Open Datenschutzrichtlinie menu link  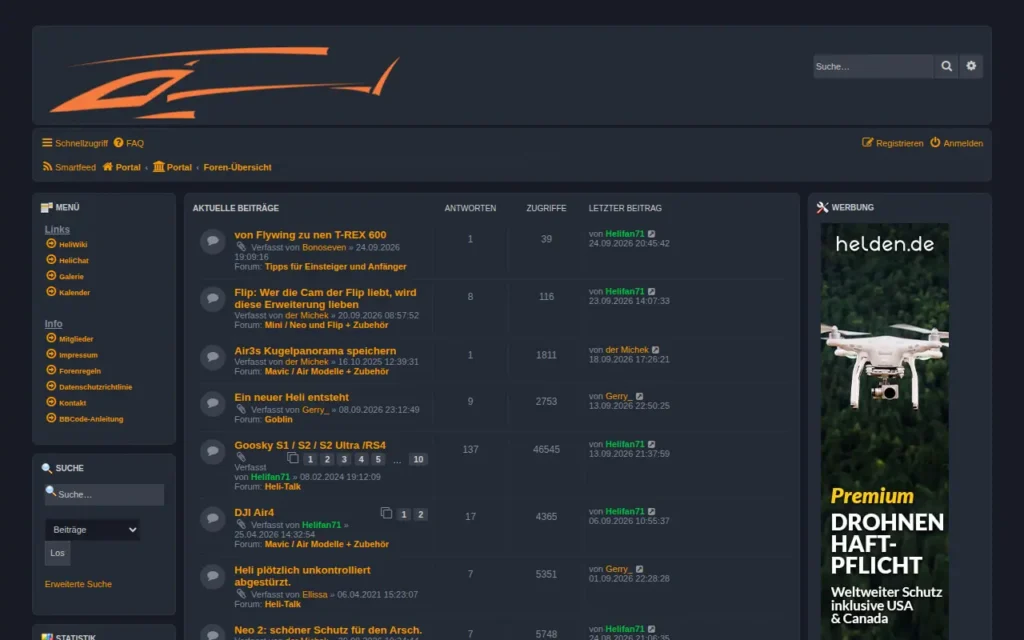pyautogui.click(x=89, y=387)
